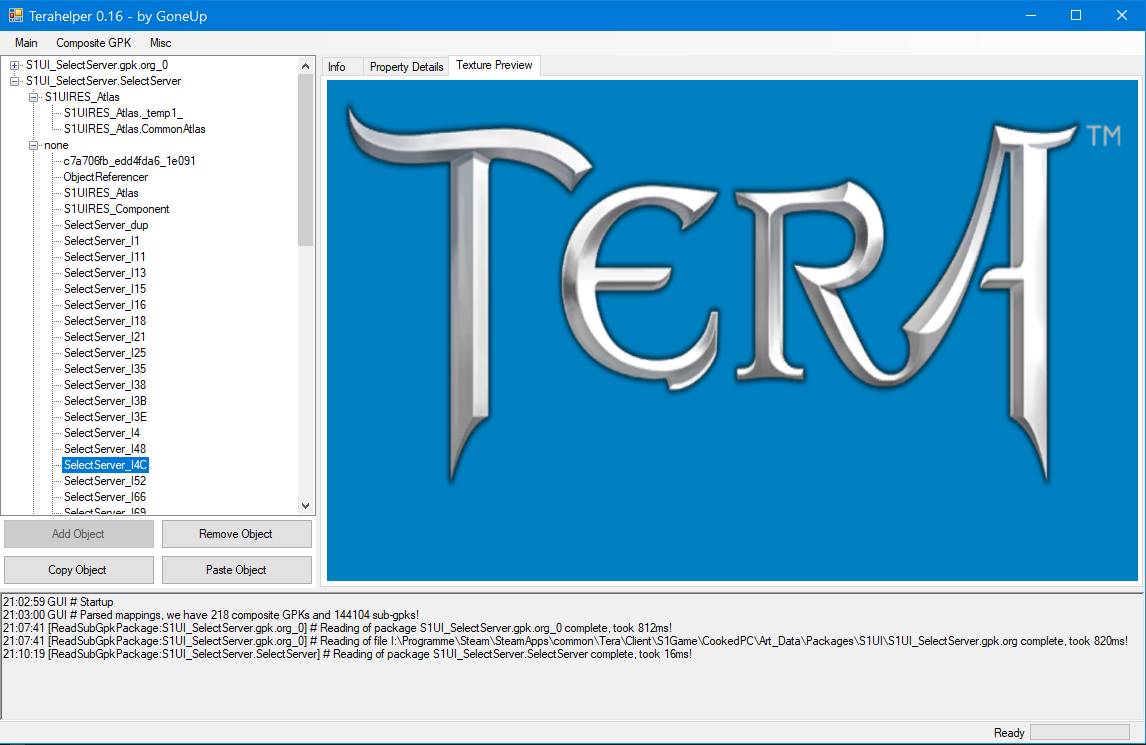This screenshot has height=745, width=1146.
Task: Select ObjectReferencer in tree
Action: (x=106, y=177)
